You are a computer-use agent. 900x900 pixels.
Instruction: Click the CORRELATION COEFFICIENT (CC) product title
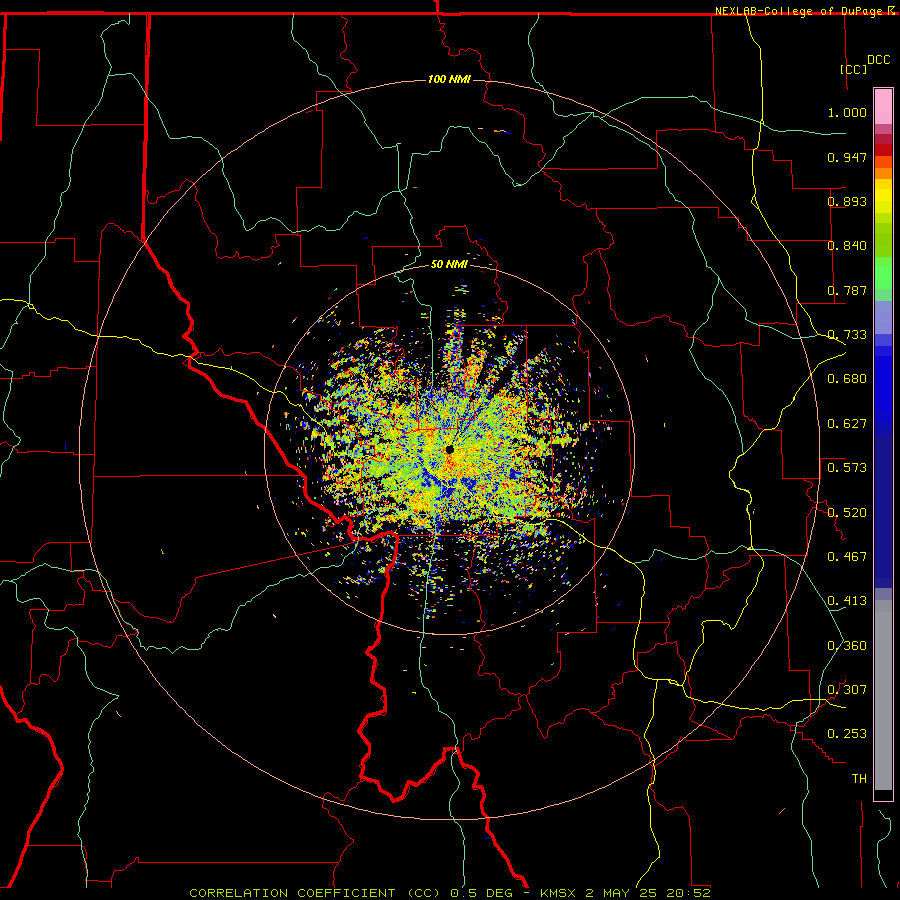[315, 893]
